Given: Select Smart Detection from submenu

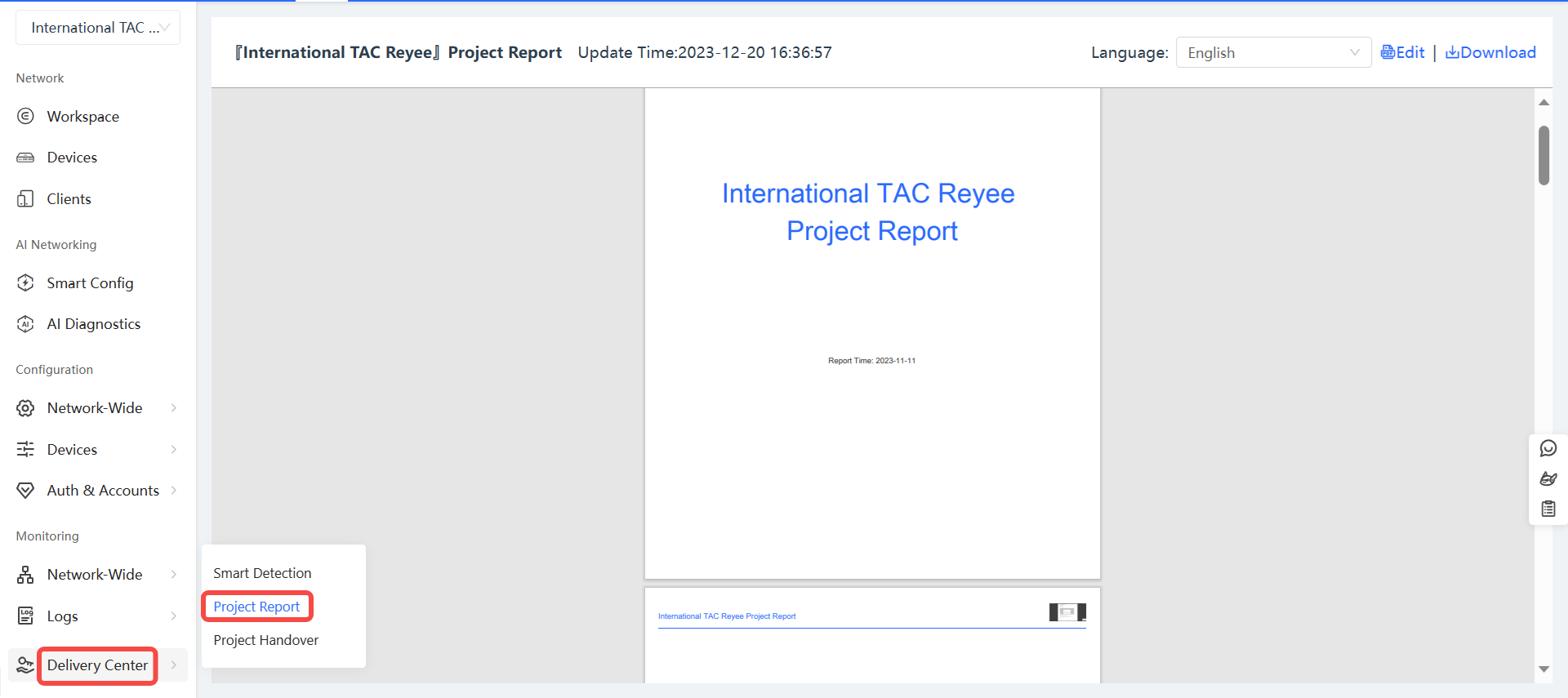Looking at the screenshot, I should 262,573.
